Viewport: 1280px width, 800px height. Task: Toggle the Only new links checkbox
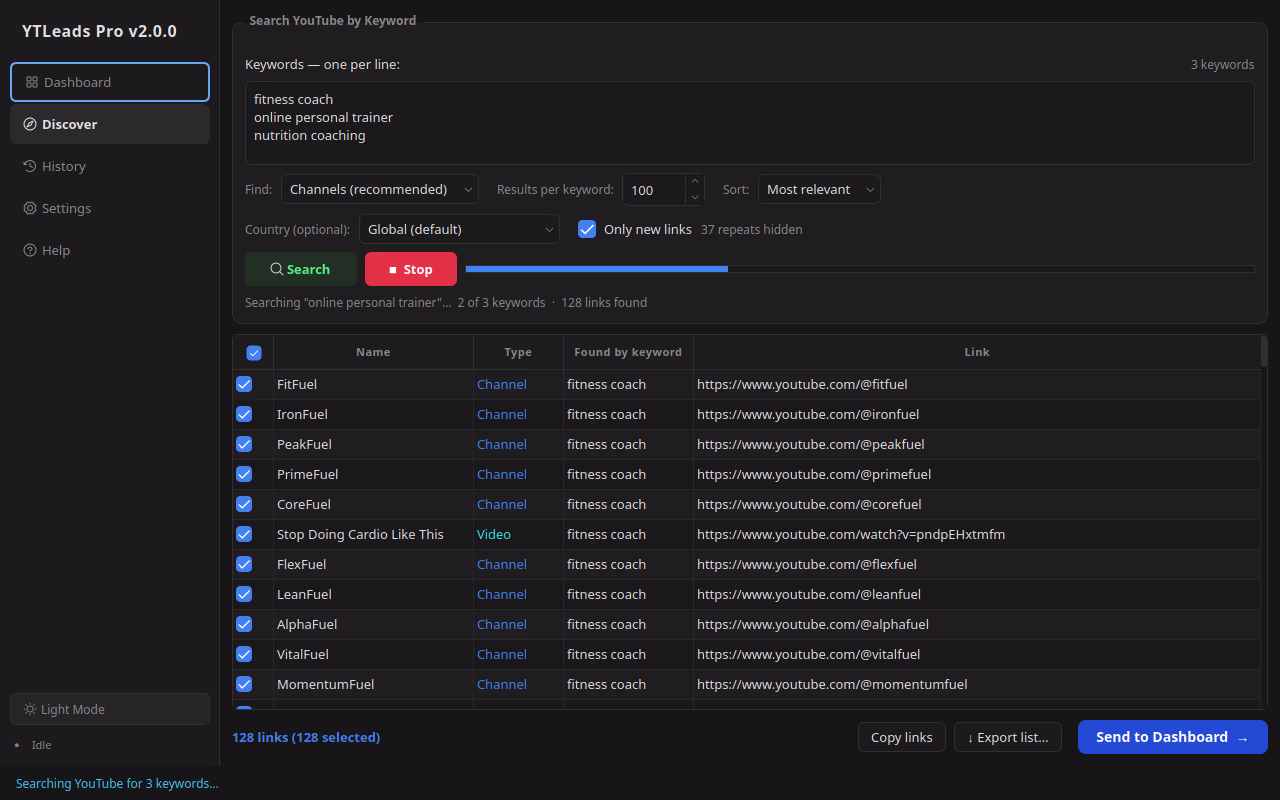[587, 229]
